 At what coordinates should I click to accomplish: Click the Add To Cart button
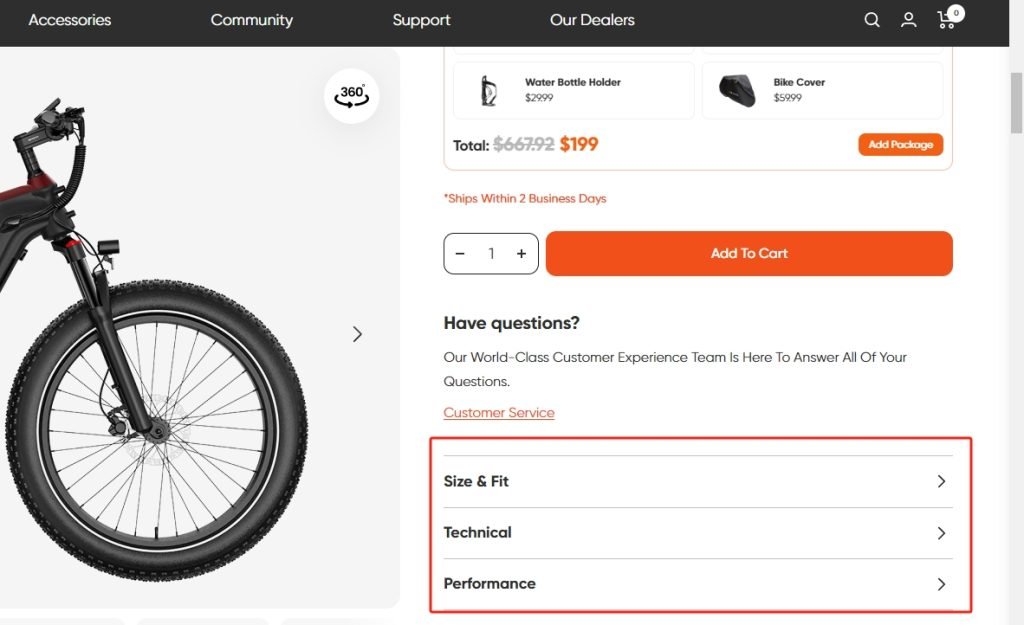tap(749, 254)
